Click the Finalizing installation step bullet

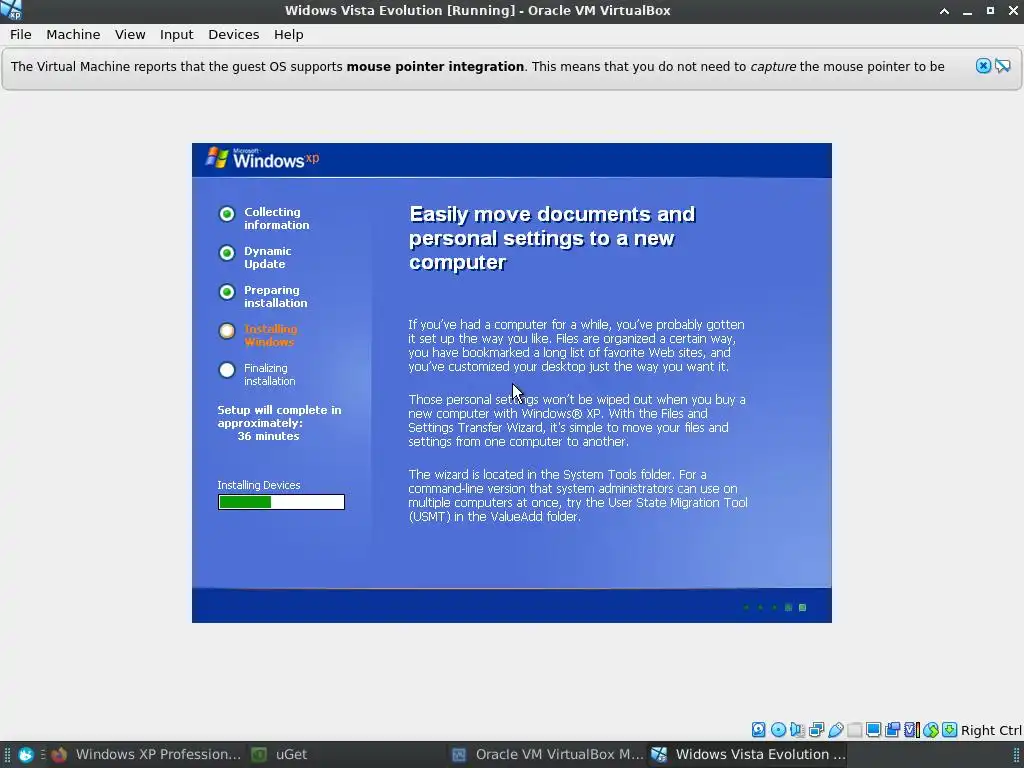227,370
